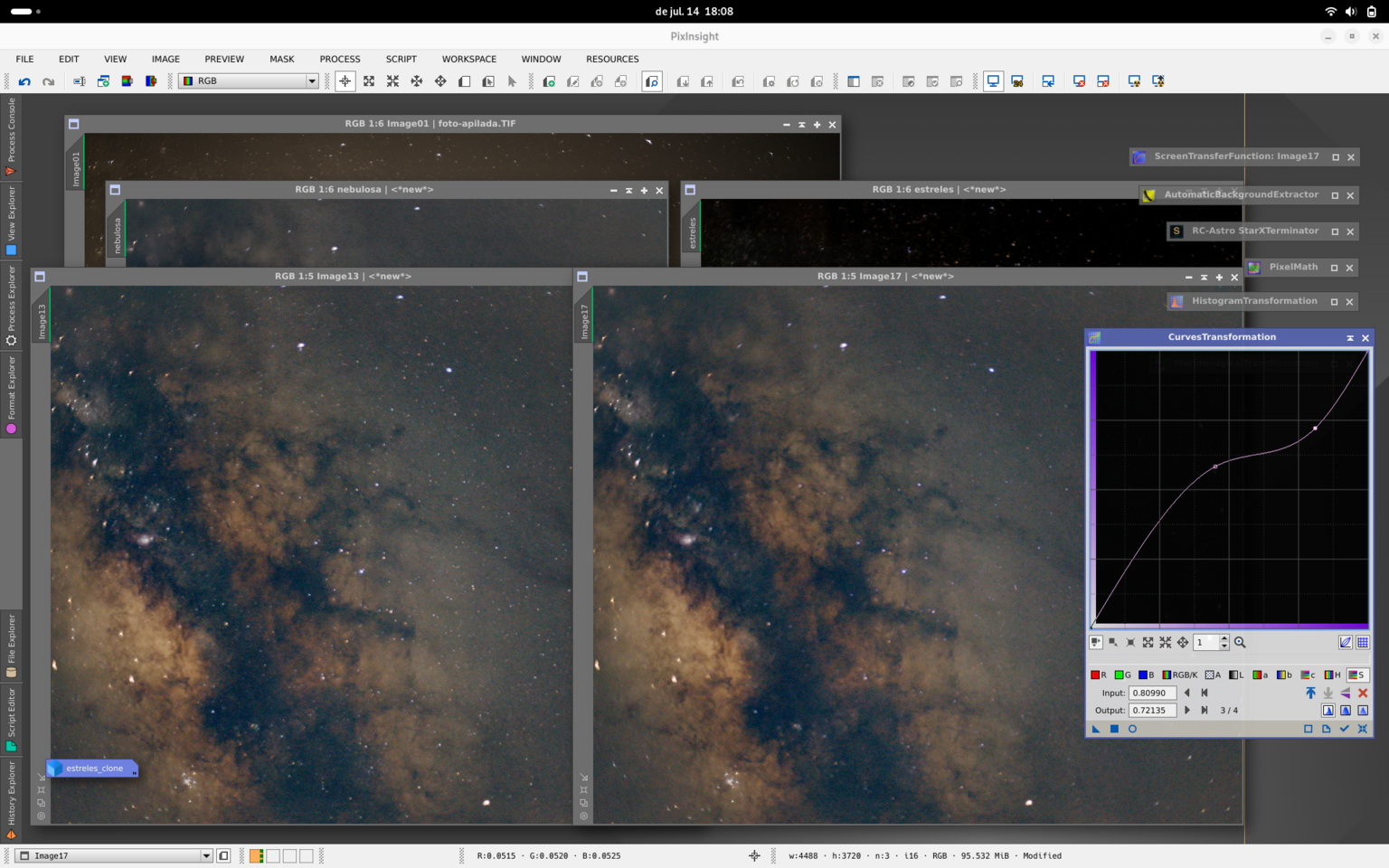Click the 24-bit STF LUT icon
The width and height of the screenshot is (1389, 868).
point(1017,81)
